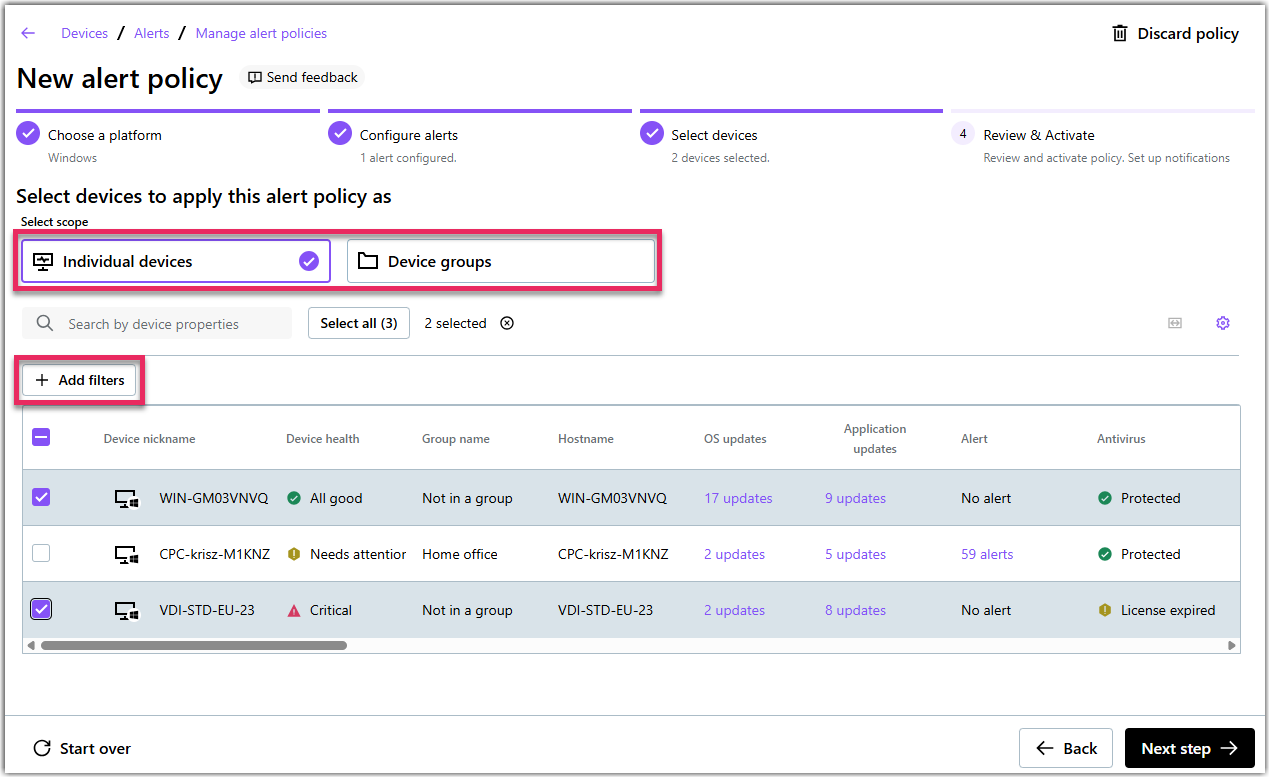Viewport: 1270px width, 778px height.
Task: Click the Device health column header
Action: coord(322,438)
